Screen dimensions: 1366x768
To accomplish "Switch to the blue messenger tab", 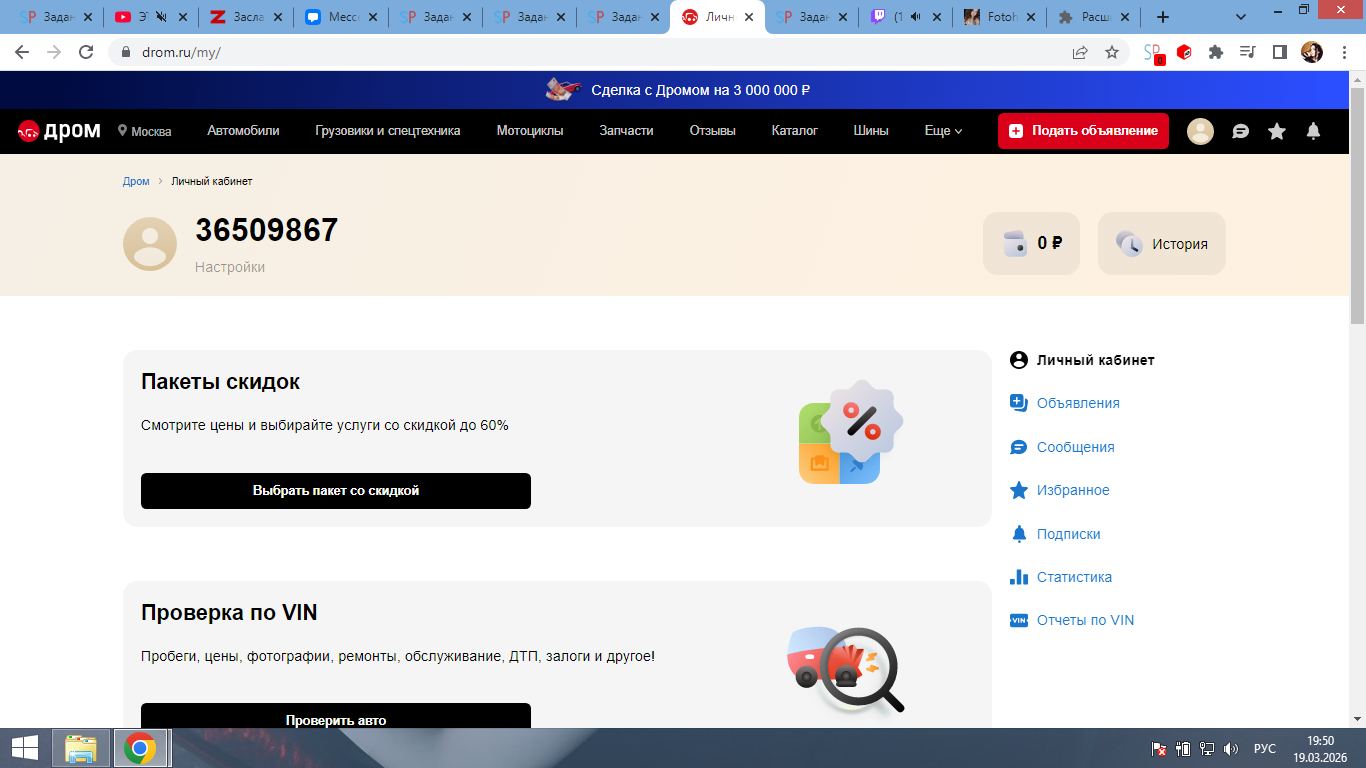I will 339,17.
